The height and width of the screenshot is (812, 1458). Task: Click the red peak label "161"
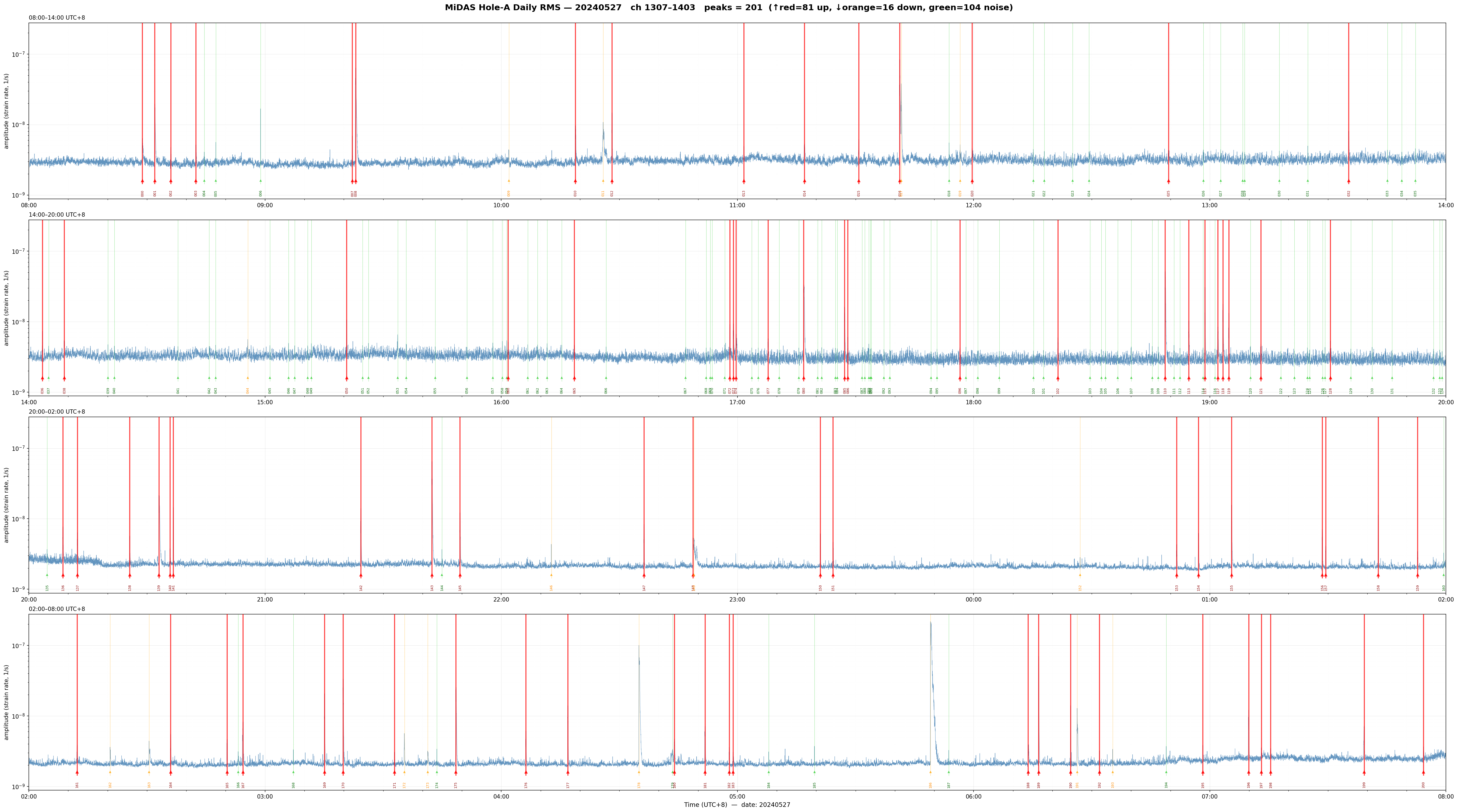(x=78, y=785)
